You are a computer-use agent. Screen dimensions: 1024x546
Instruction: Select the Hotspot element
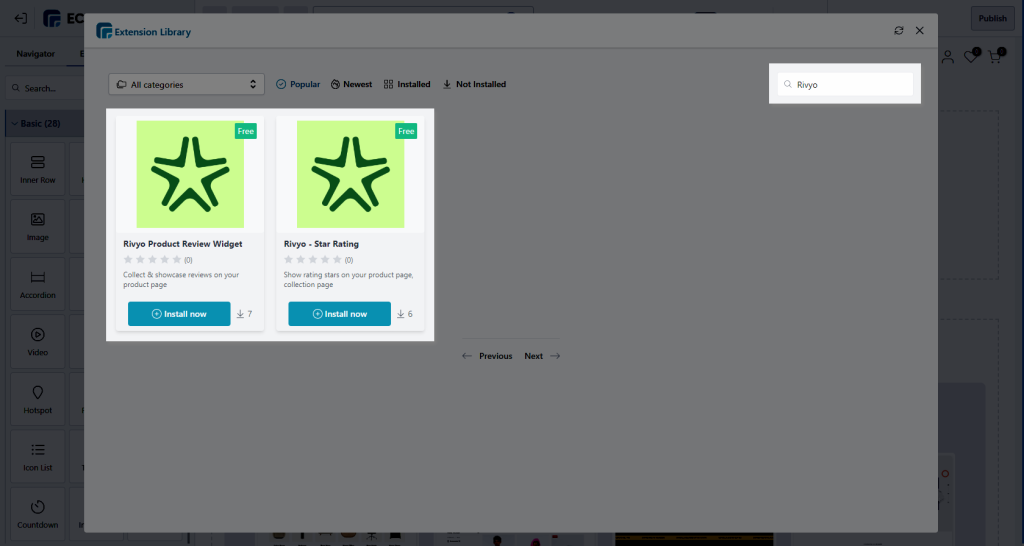pos(38,399)
